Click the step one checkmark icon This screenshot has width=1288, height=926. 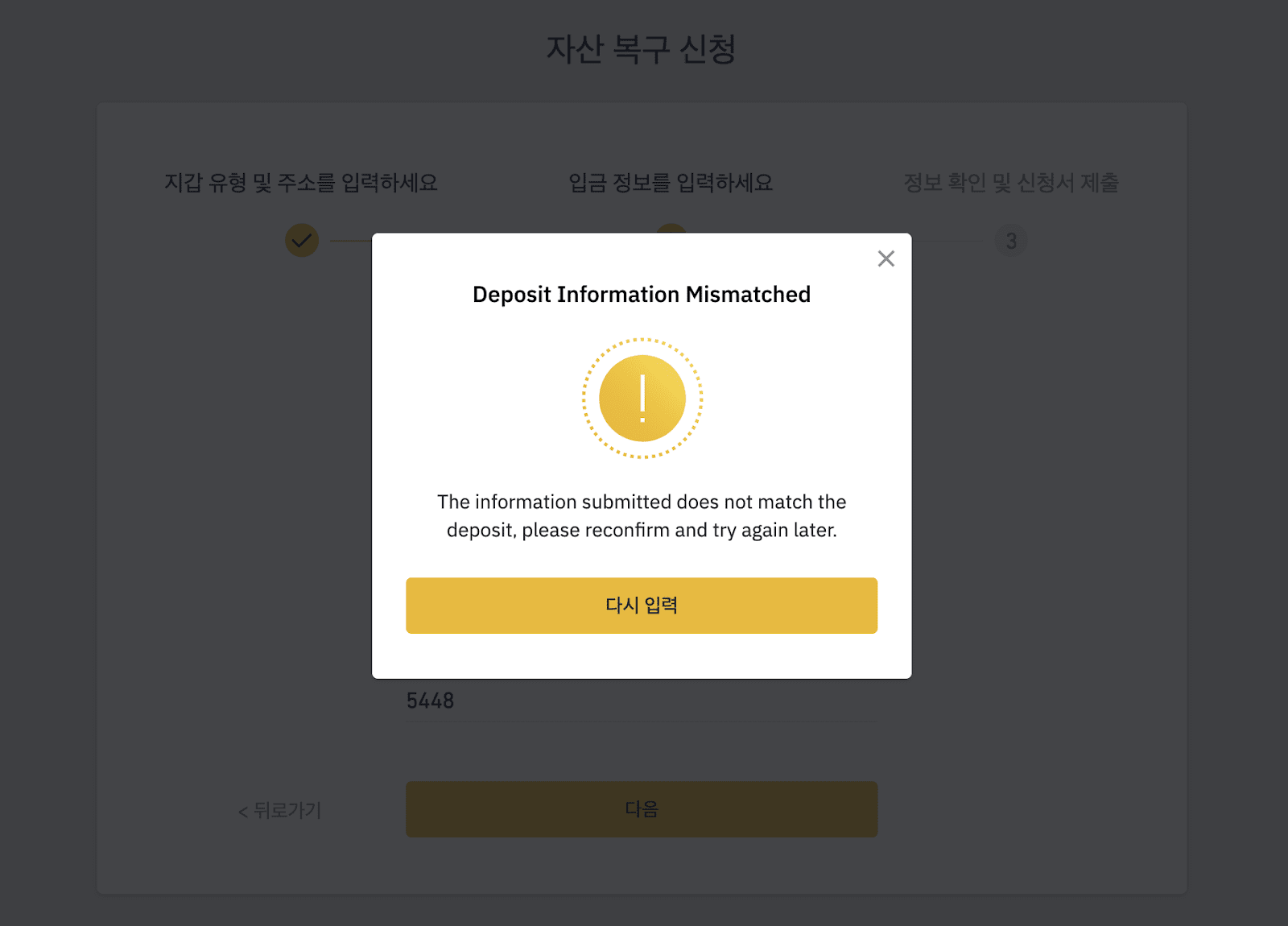pos(302,240)
